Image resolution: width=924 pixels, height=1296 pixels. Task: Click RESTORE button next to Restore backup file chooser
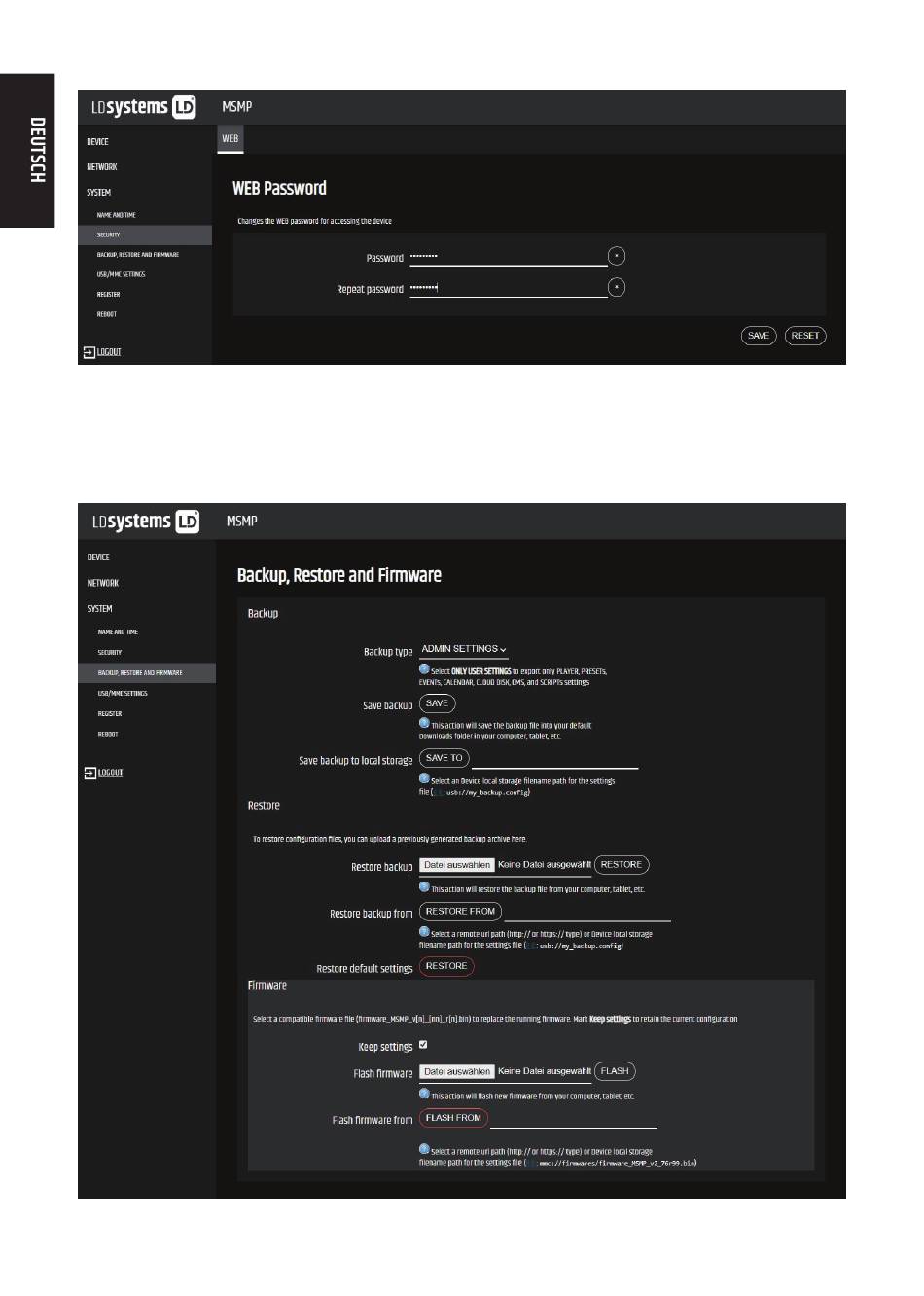click(622, 865)
